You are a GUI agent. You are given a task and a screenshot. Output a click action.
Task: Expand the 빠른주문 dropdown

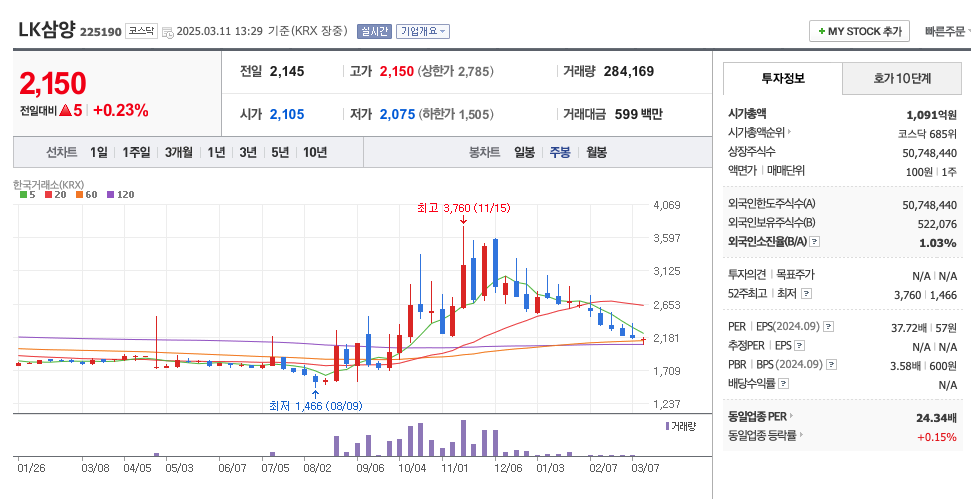point(947,31)
